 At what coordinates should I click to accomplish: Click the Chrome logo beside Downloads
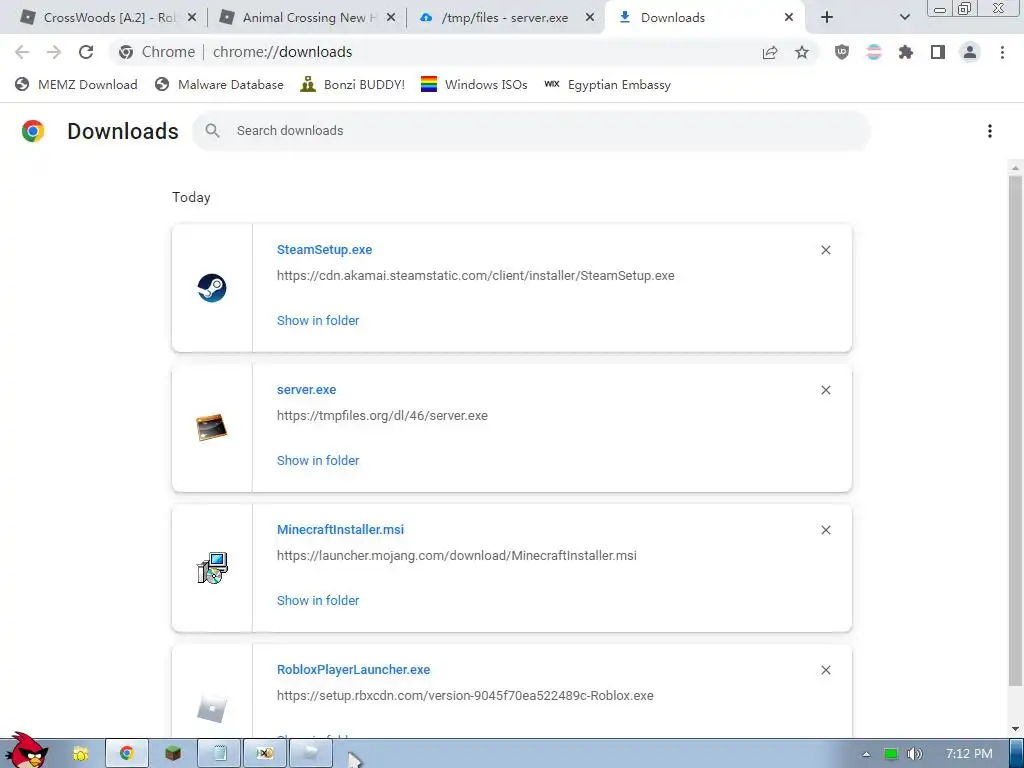tap(33, 131)
